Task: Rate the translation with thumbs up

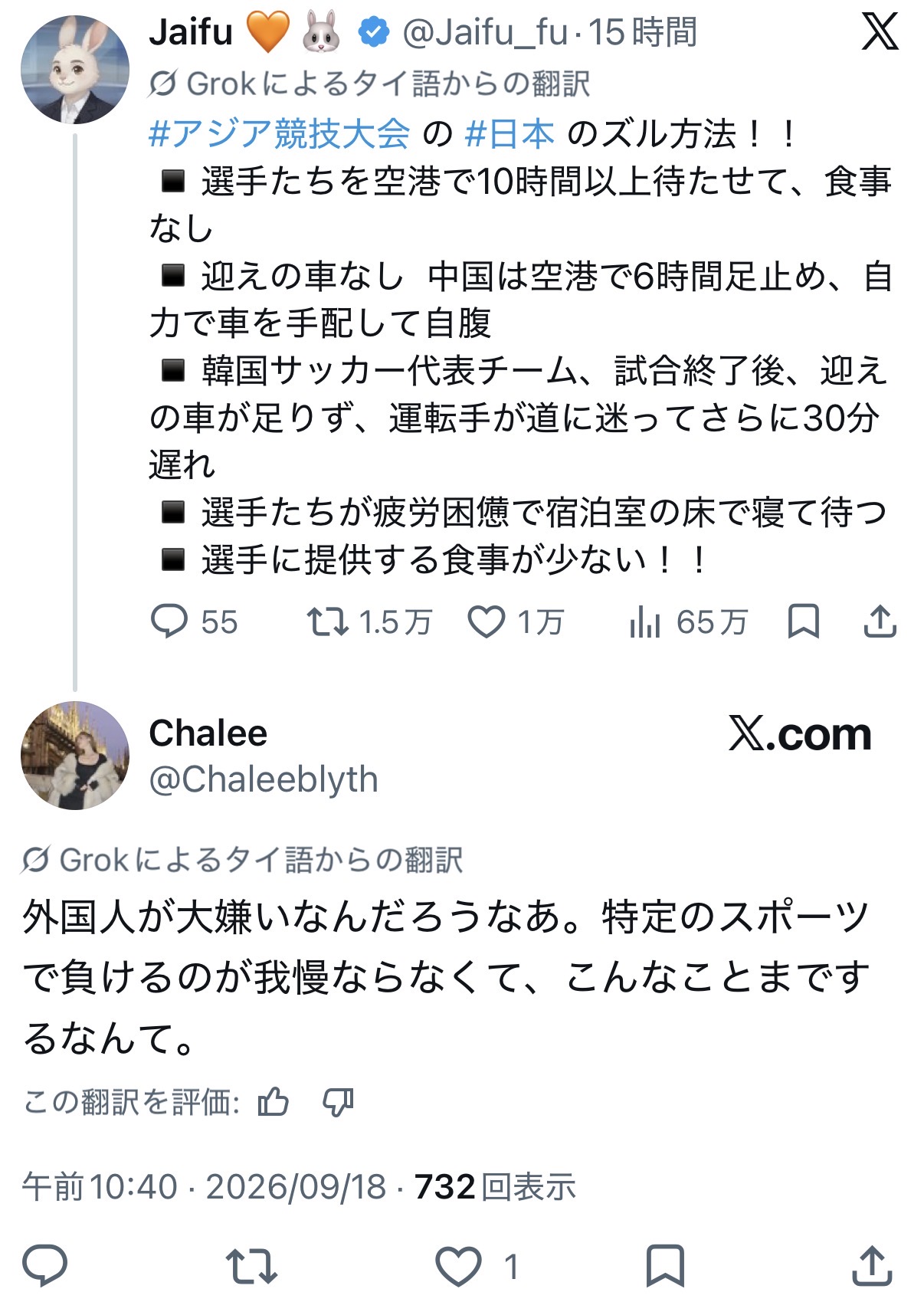Action: click(x=274, y=1103)
